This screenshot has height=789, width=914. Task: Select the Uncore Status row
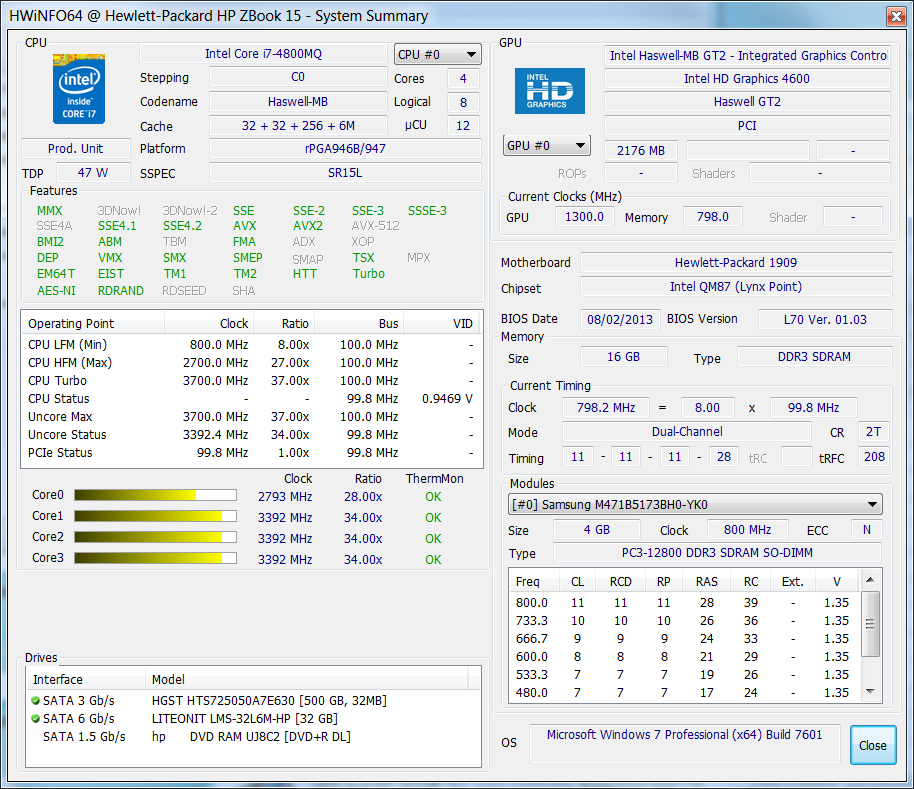(251, 435)
